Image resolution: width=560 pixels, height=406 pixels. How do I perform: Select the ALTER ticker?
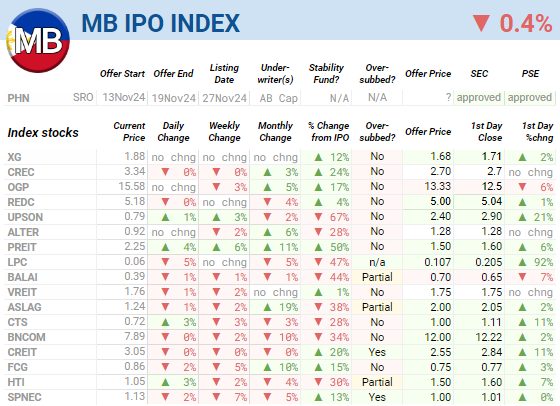[x=23, y=232]
